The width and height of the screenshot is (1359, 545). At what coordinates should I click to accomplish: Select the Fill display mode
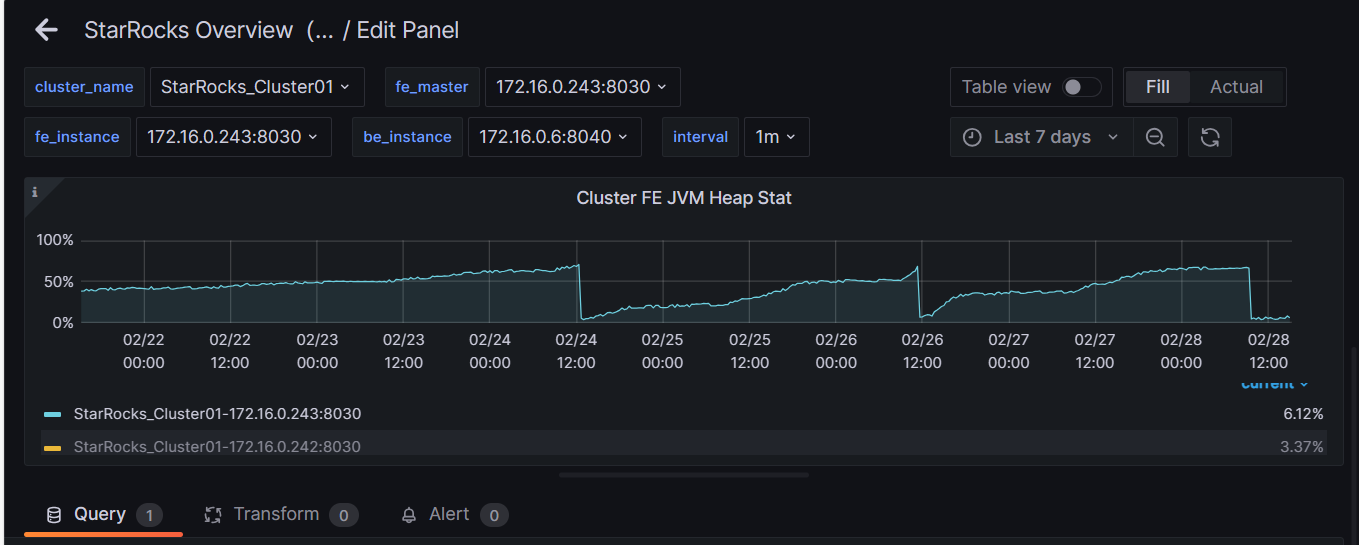click(1158, 87)
